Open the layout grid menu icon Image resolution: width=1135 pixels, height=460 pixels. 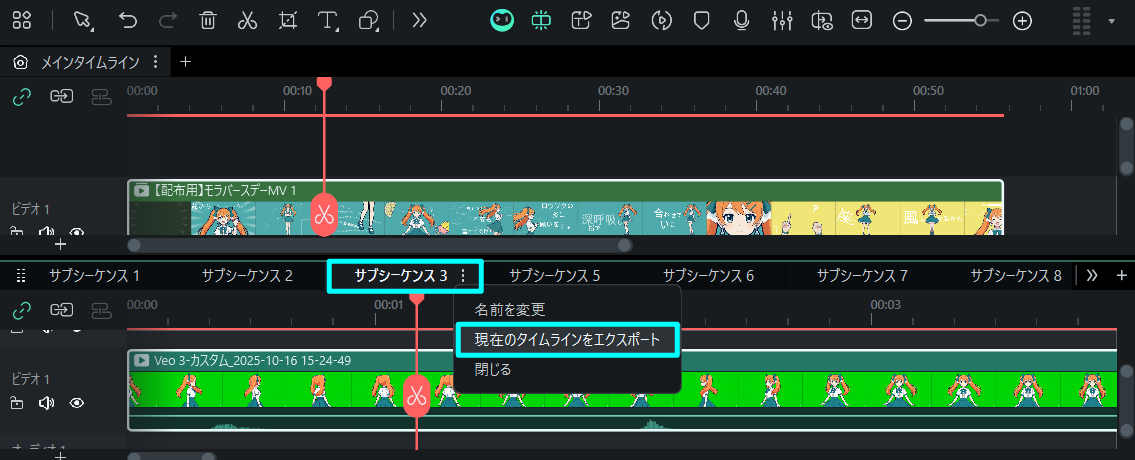[22, 20]
